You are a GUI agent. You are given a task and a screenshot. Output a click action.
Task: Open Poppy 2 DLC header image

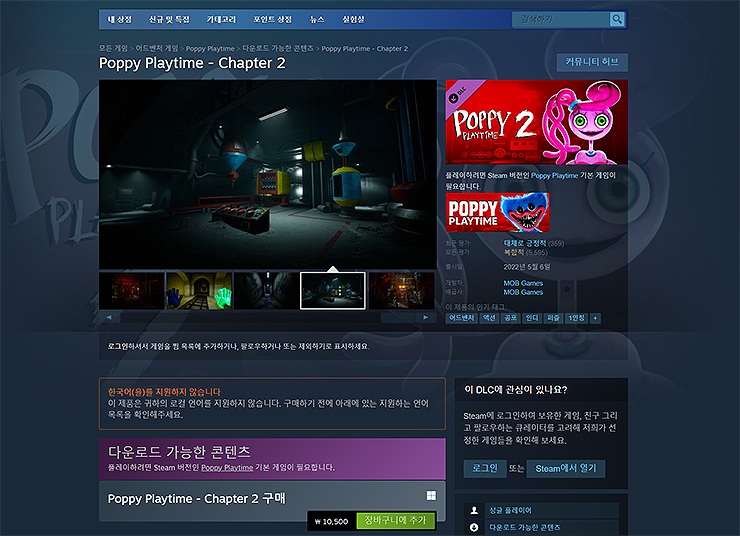537,122
